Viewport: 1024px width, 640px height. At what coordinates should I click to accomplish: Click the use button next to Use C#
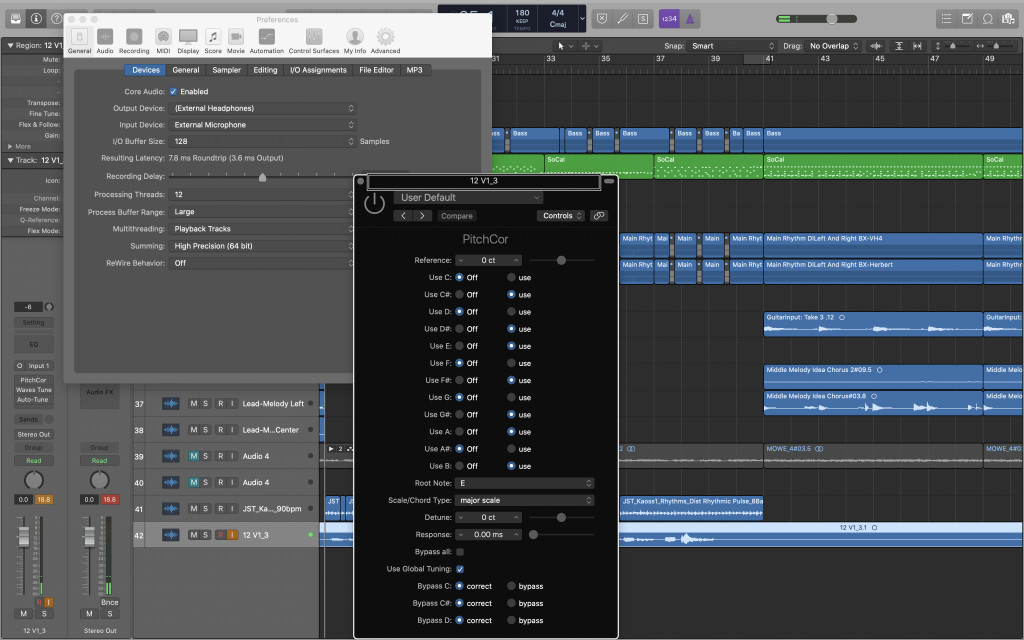[511, 294]
